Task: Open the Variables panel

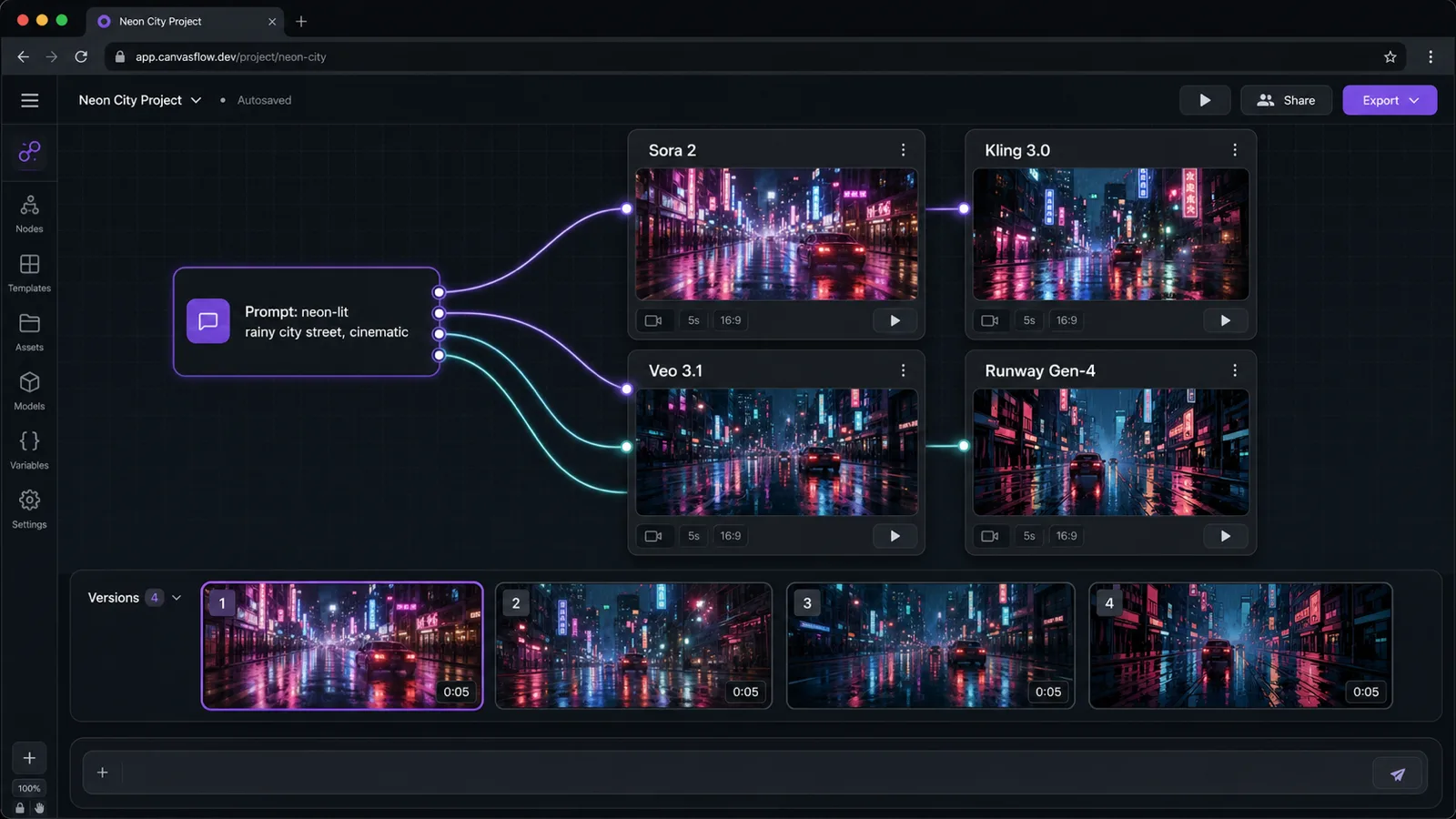Action: coord(29,450)
